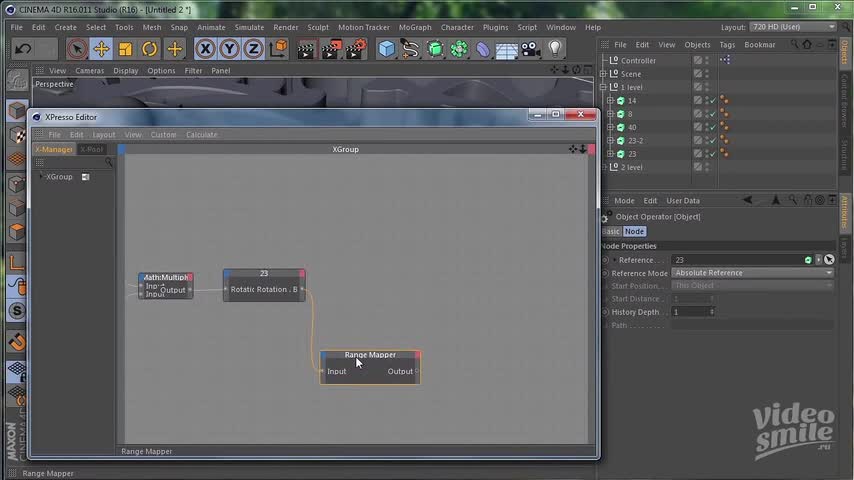Open Reference Mode dropdown

[x=752, y=272]
